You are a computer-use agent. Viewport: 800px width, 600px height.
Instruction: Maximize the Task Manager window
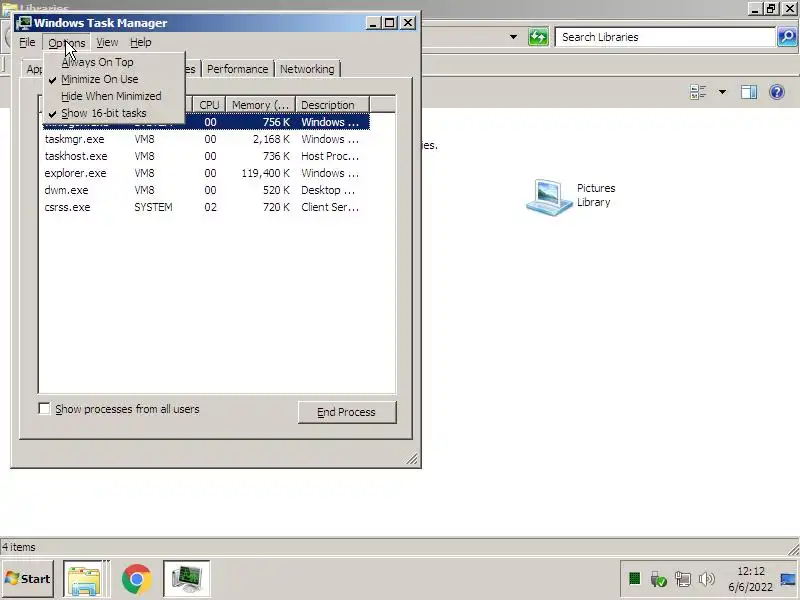click(390, 23)
